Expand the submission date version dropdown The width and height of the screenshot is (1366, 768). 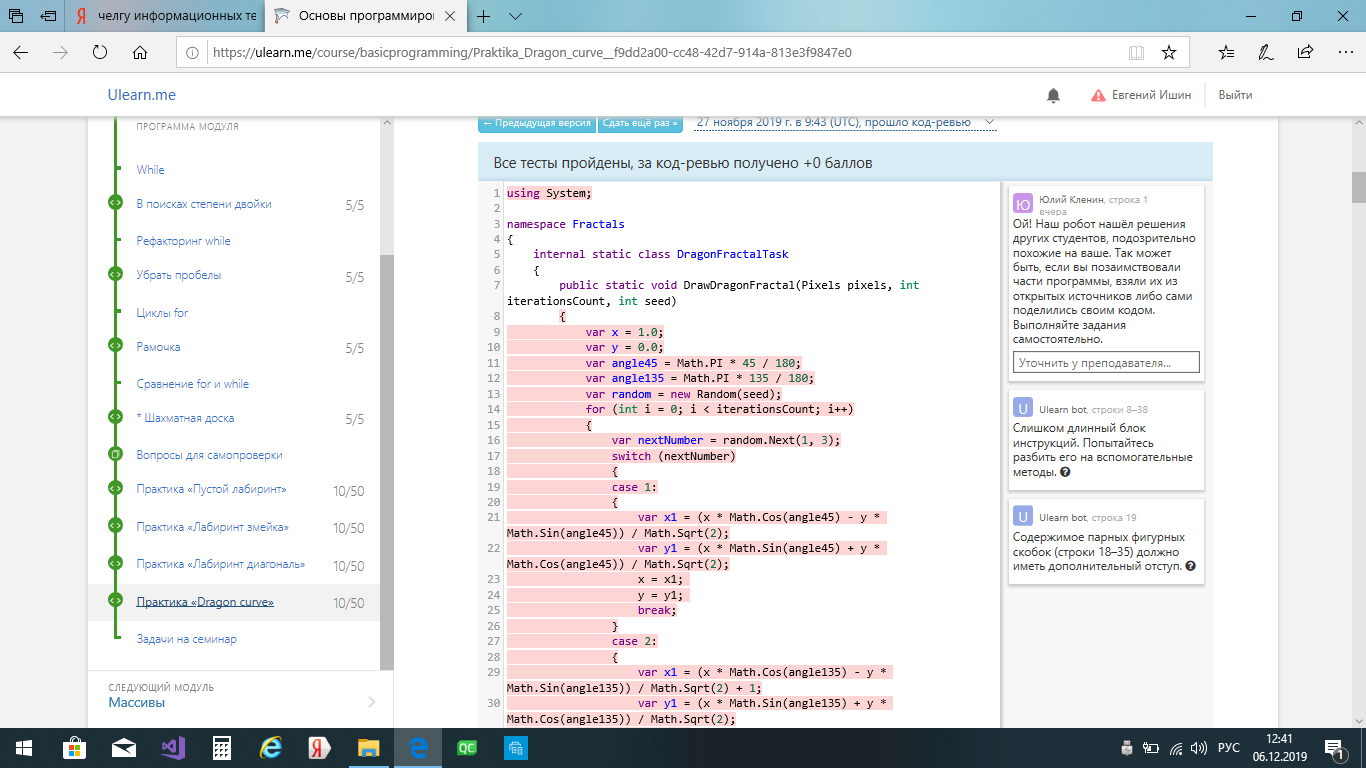point(989,122)
